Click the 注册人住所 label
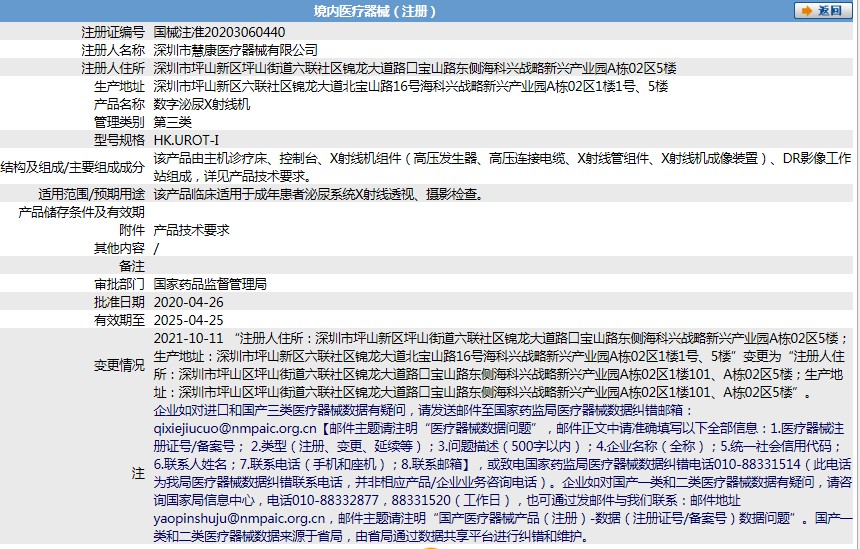 coord(113,69)
